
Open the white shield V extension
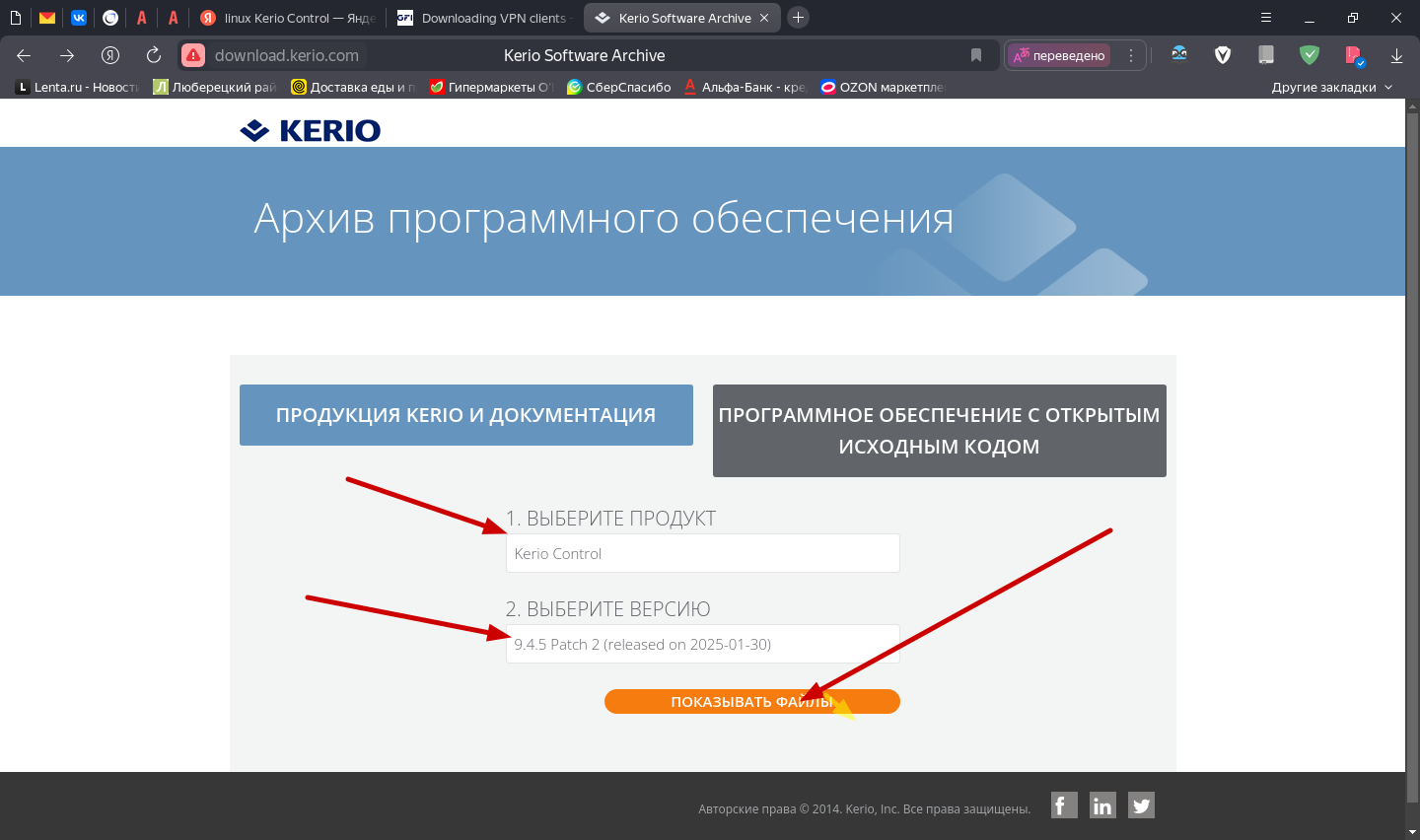coord(1223,55)
